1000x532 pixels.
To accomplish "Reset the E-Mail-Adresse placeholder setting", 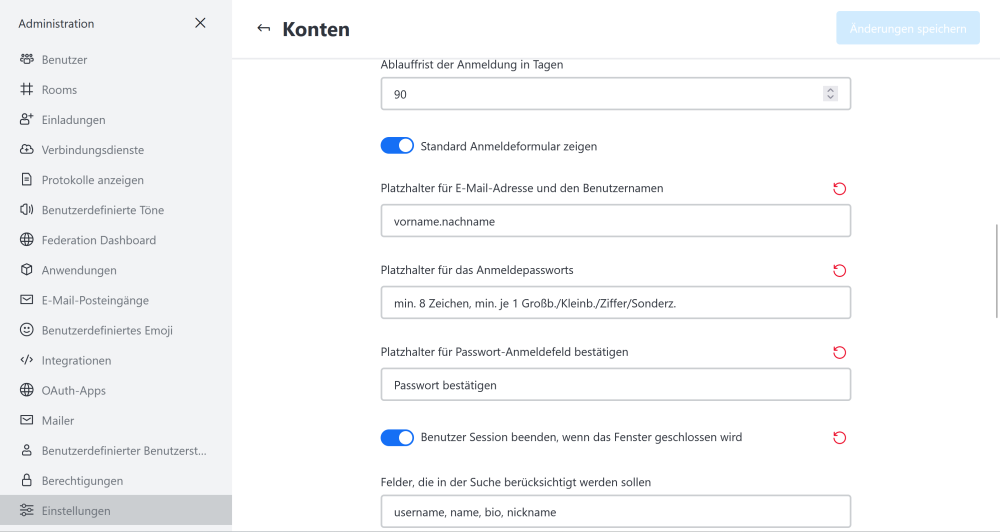I will pyautogui.click(x=839, y=188).
